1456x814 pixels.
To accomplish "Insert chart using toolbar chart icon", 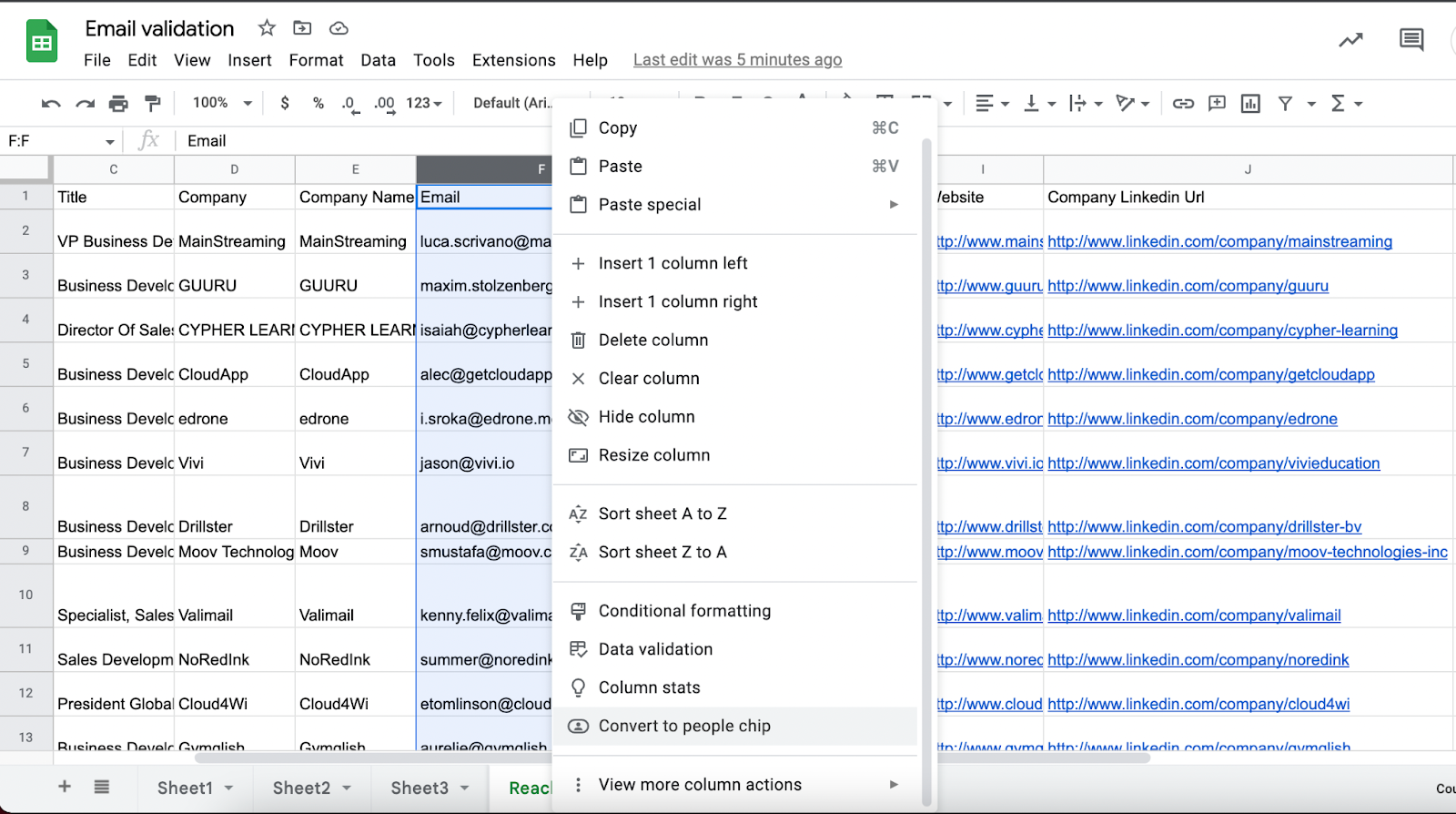I will [1251, 104].
